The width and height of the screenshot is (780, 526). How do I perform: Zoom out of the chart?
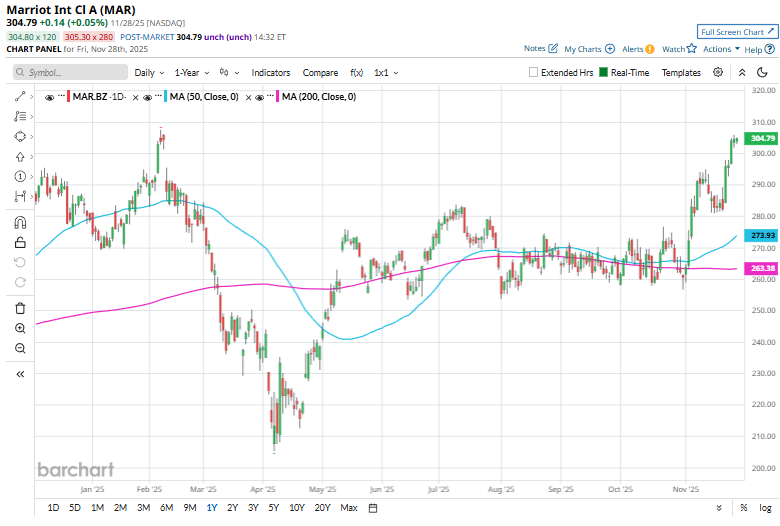[x=20, y=348]
